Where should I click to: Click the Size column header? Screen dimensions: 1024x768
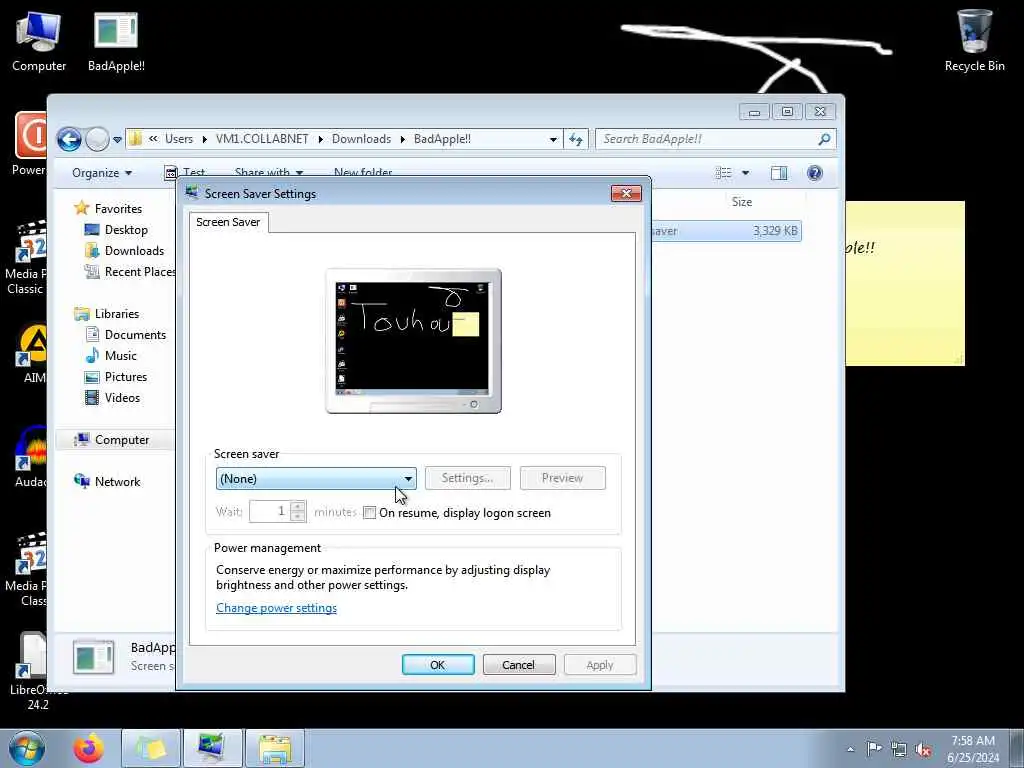click(x=742, y=202)
